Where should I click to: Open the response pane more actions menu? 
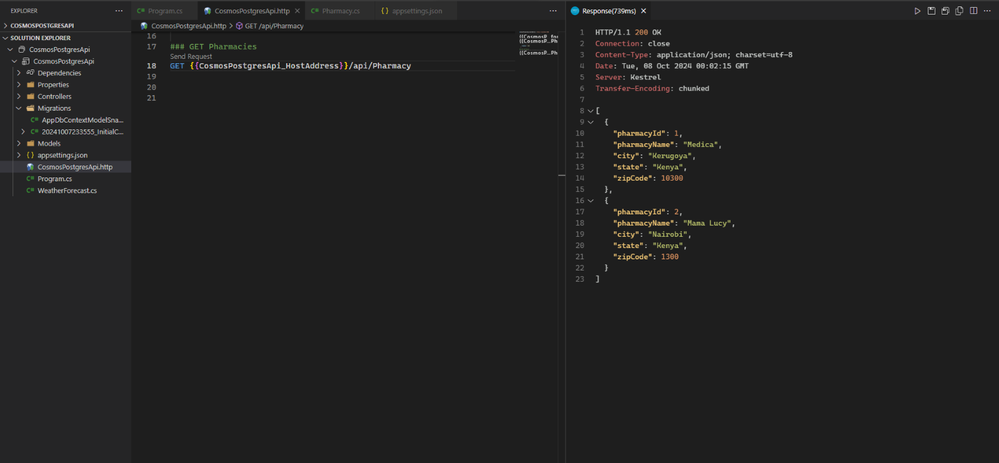987,11
